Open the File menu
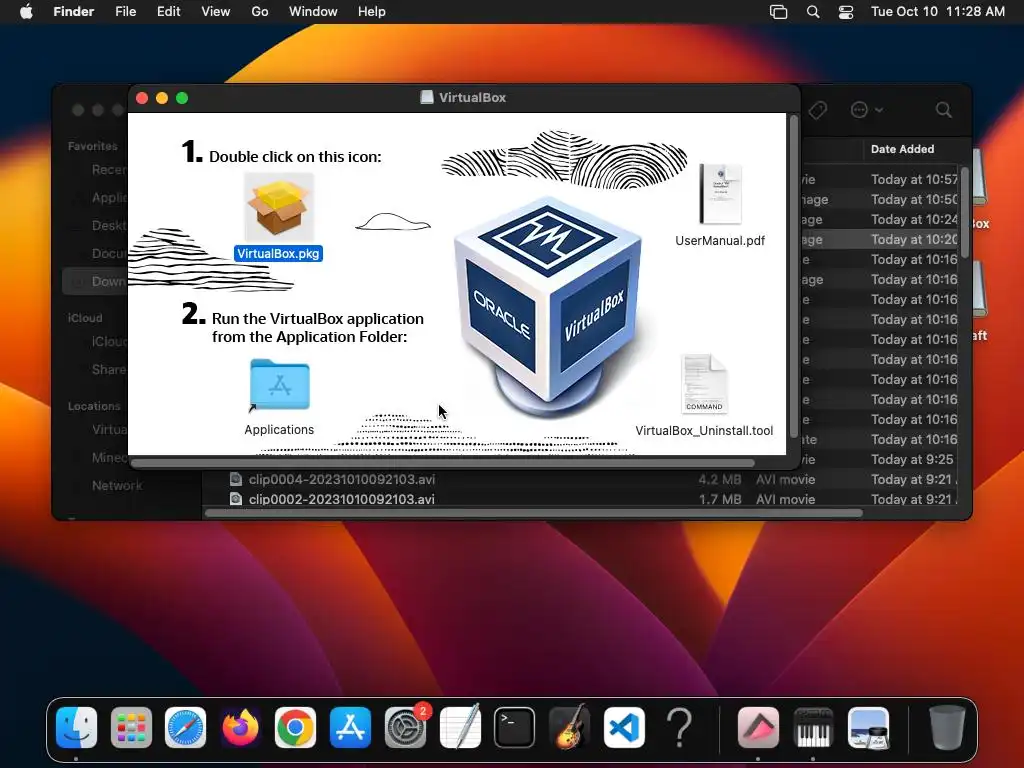 (x=125, y=12)
